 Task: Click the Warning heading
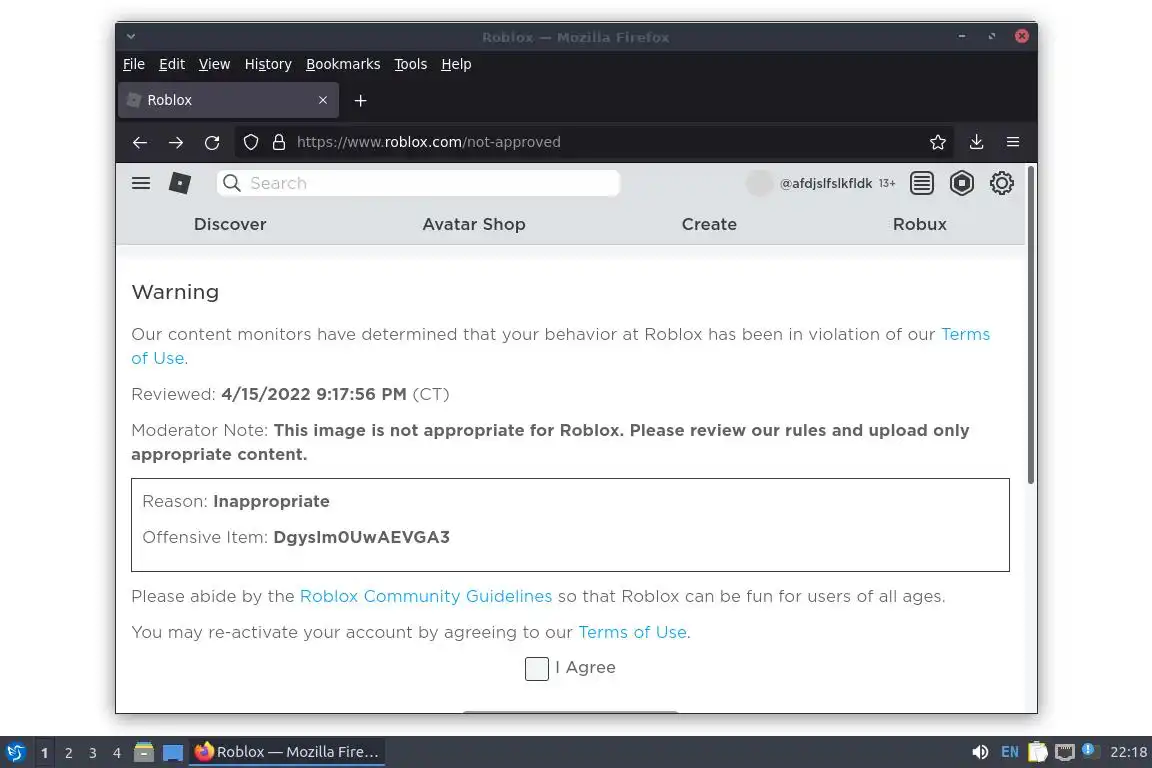pos(175,292)
